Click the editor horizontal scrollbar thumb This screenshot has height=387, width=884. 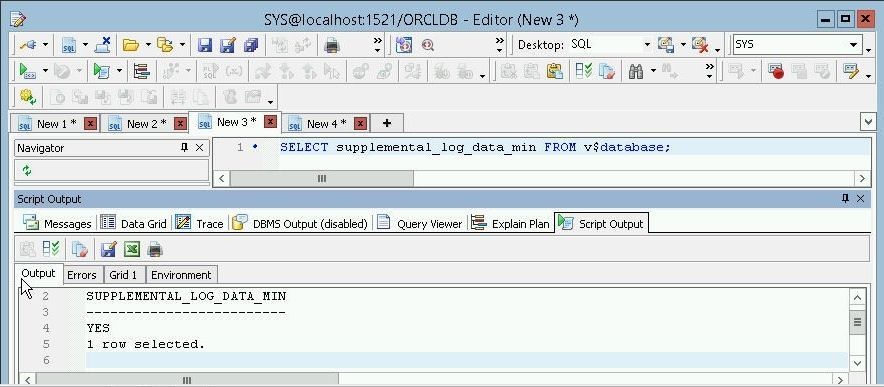pyautogui.click(x=322, y=178)
